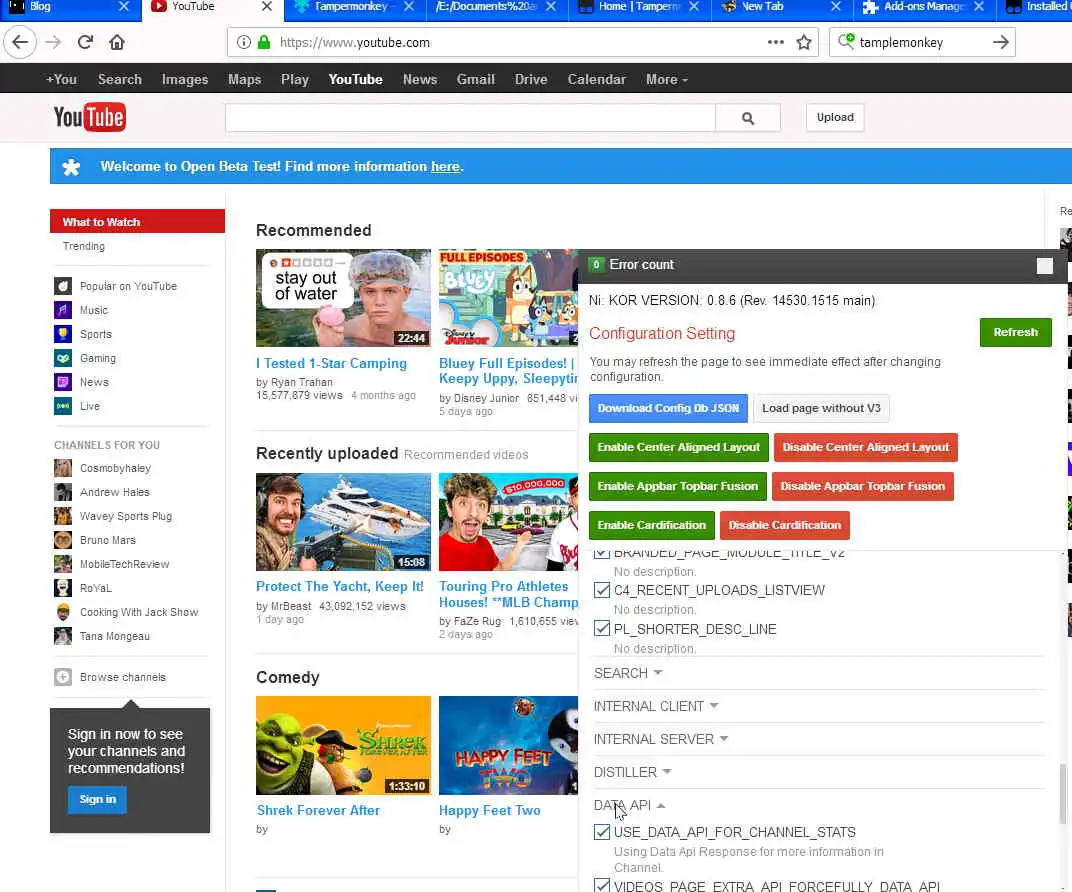Open Popular on YouTube channel icon
Image resolution: width=1072 pixels, height=892 pixels.
(x=63, y=286)
